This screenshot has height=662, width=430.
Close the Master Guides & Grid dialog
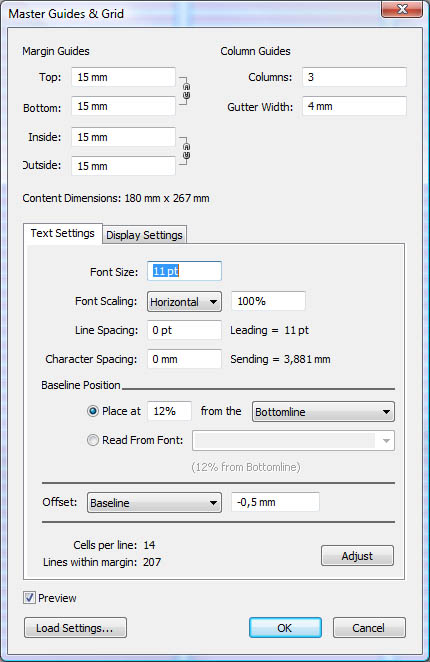pos(402,9)
